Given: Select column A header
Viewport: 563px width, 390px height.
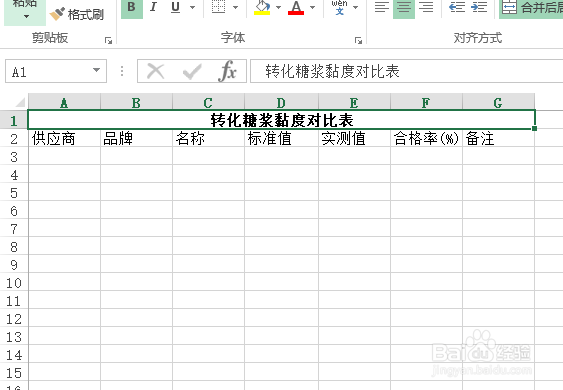Looking at the screenshot, I should [x=64, y=103].
